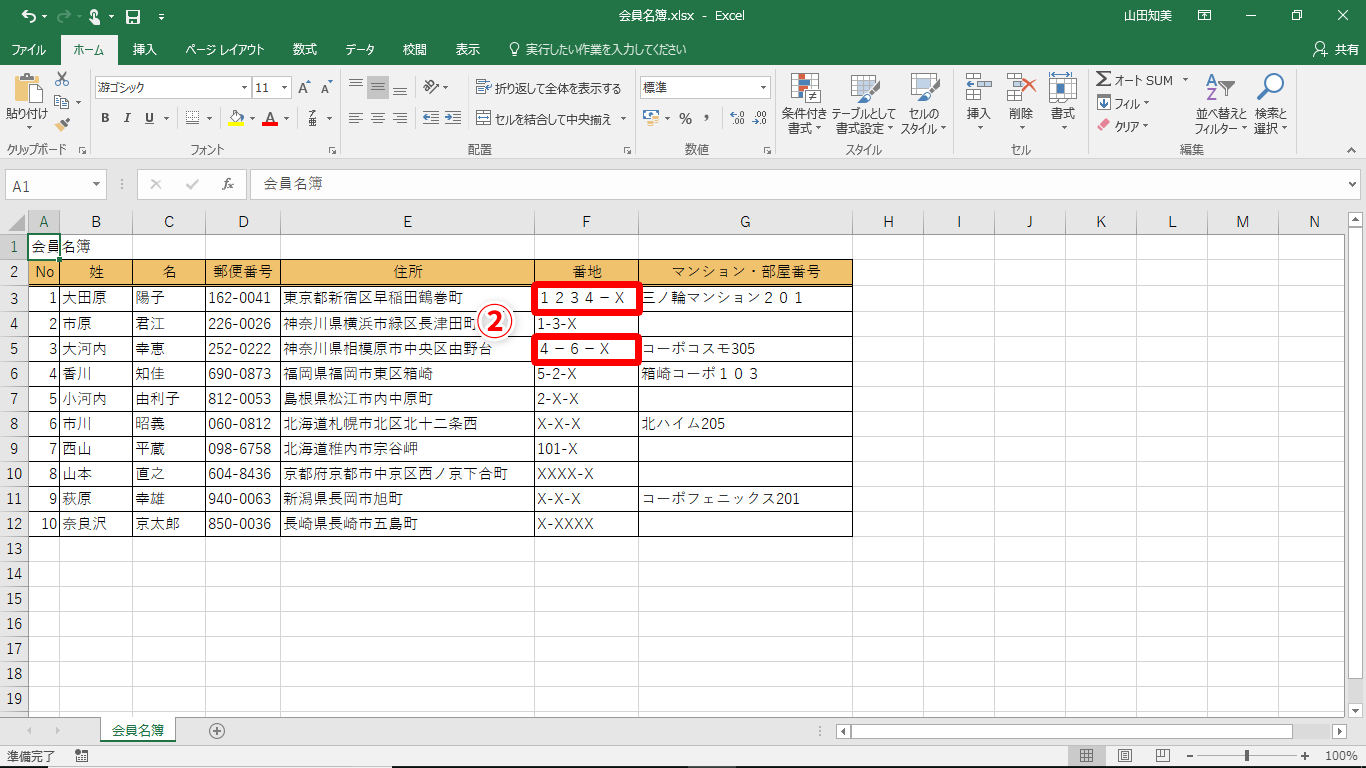Image resolution: width=1366 pixels, height=768 pixels.
Task: Add a new sheet with the plus button
Action: [217, 731]
